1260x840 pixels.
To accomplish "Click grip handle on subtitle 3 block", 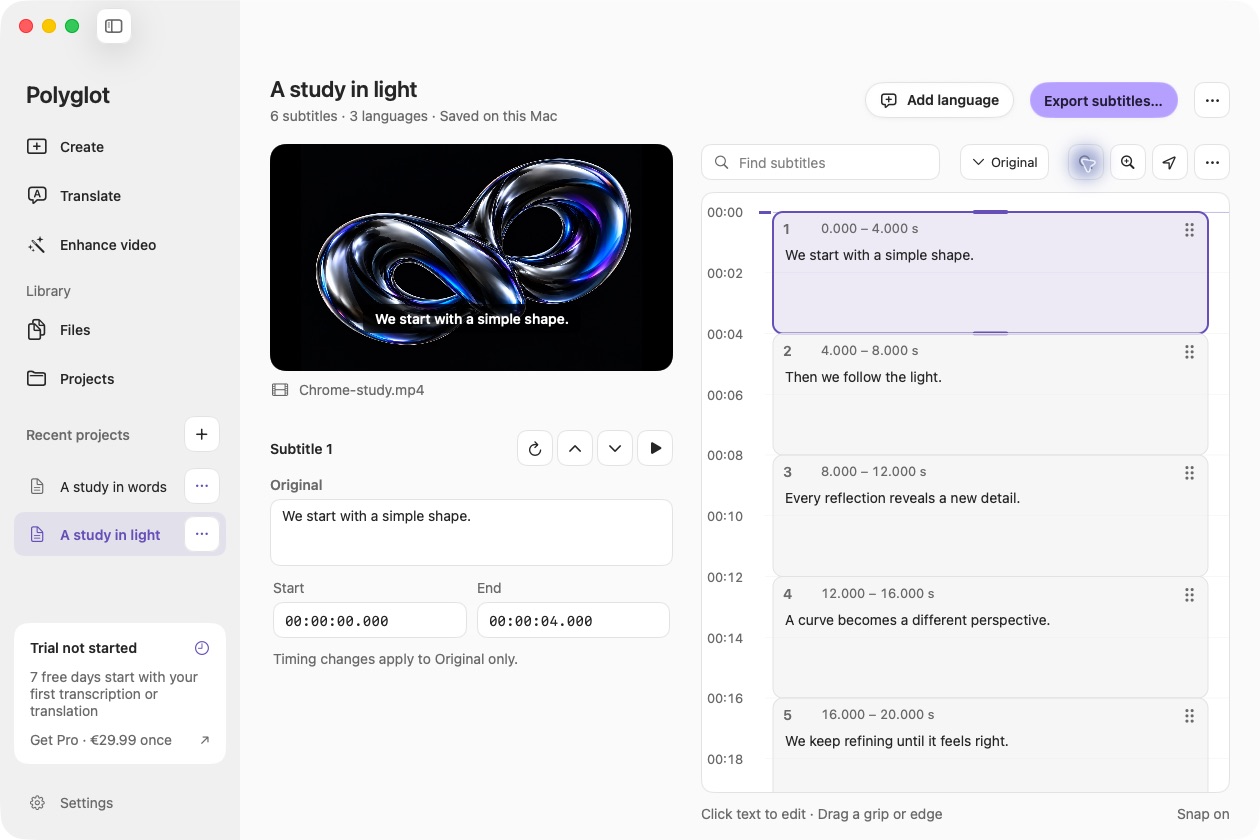I will coord(1189,473).
